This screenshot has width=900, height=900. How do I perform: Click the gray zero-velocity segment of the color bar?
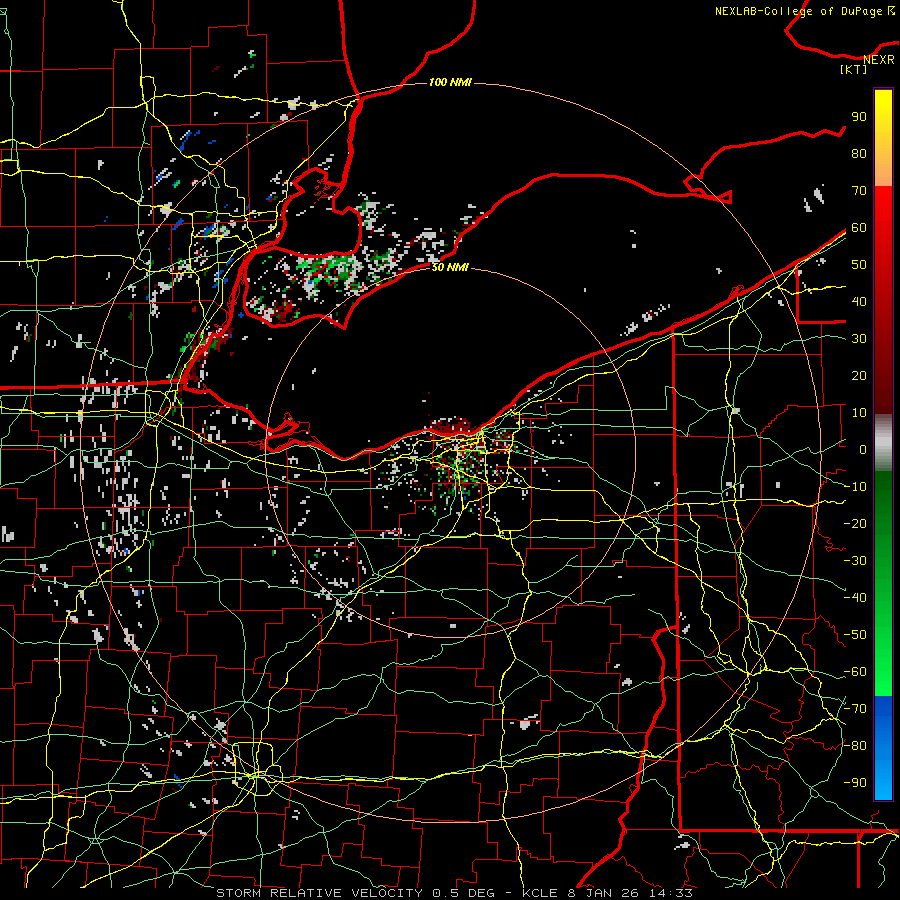pos(883,443)
